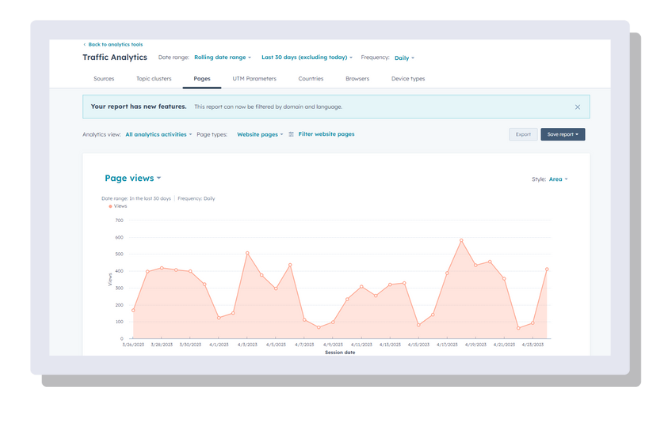Dismiss the new features banner
The image size is (661, 425).
578,107
